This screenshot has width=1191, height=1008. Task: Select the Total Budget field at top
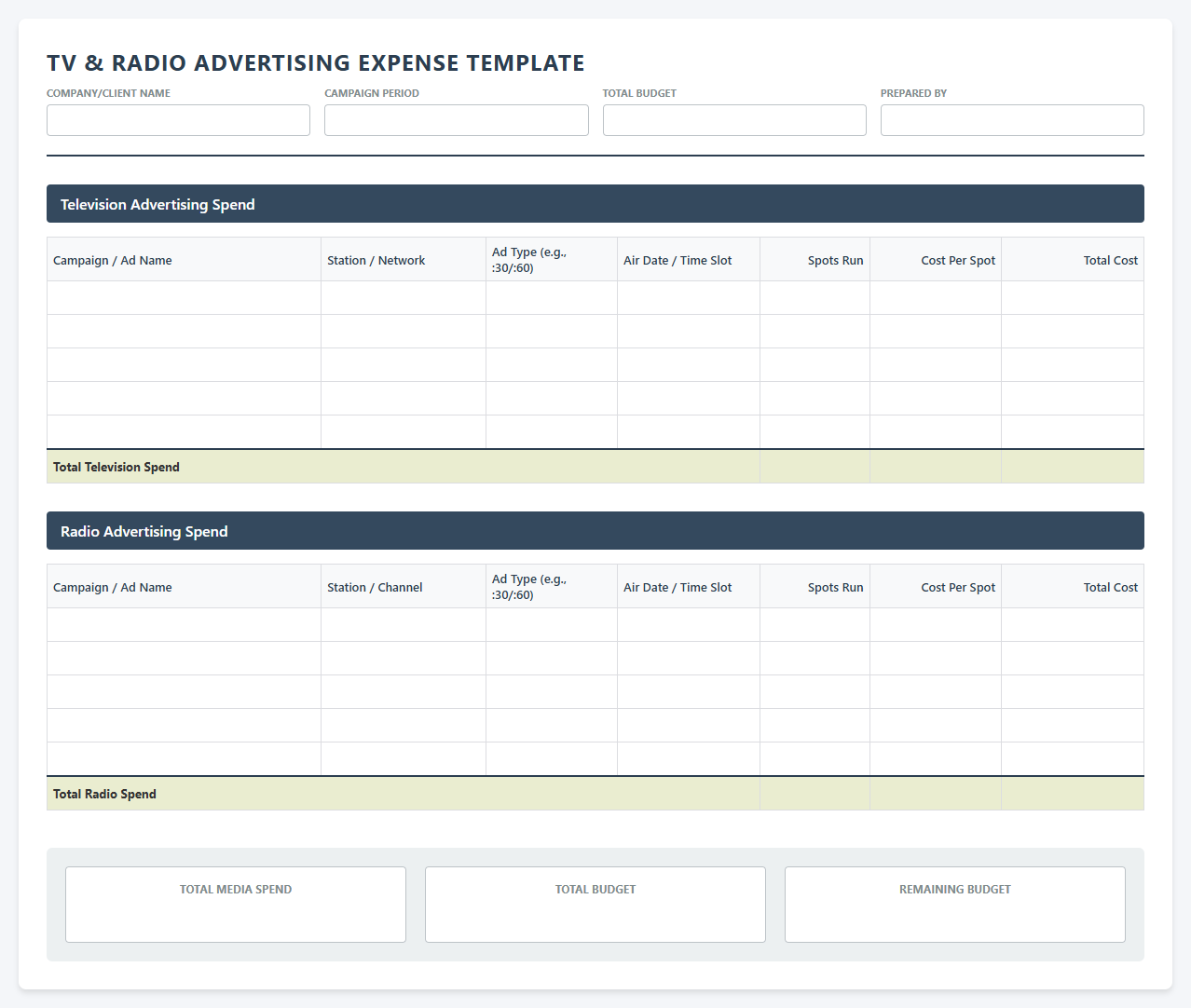coord(734,120)
